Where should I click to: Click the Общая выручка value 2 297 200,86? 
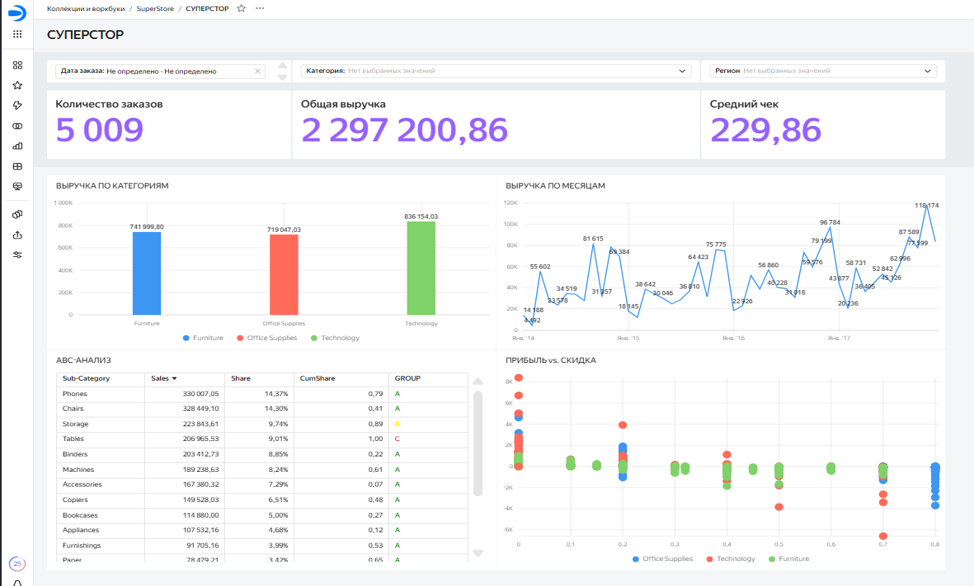pos(404,130)
